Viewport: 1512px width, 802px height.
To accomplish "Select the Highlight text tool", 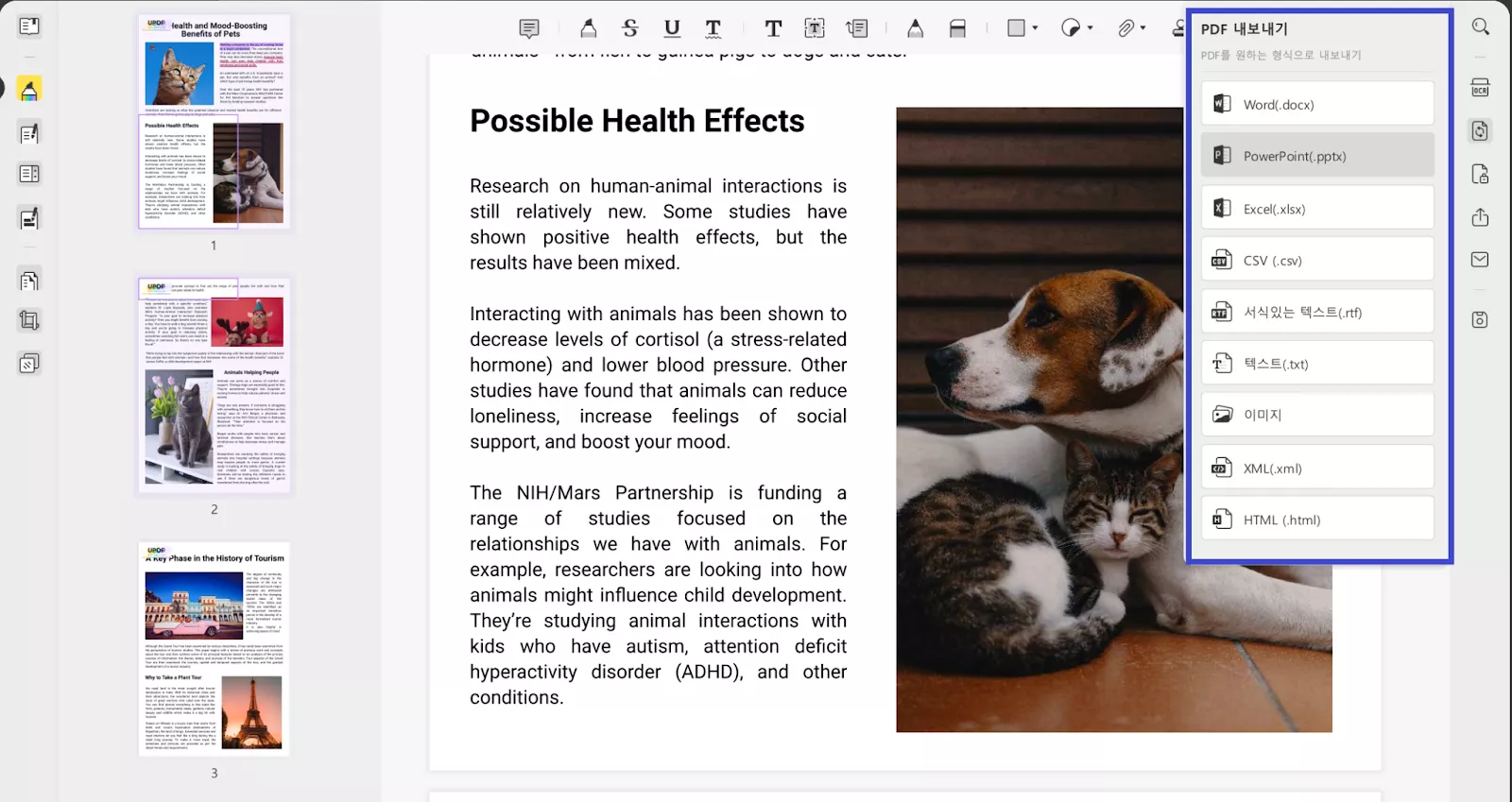I will coord(588,28).
